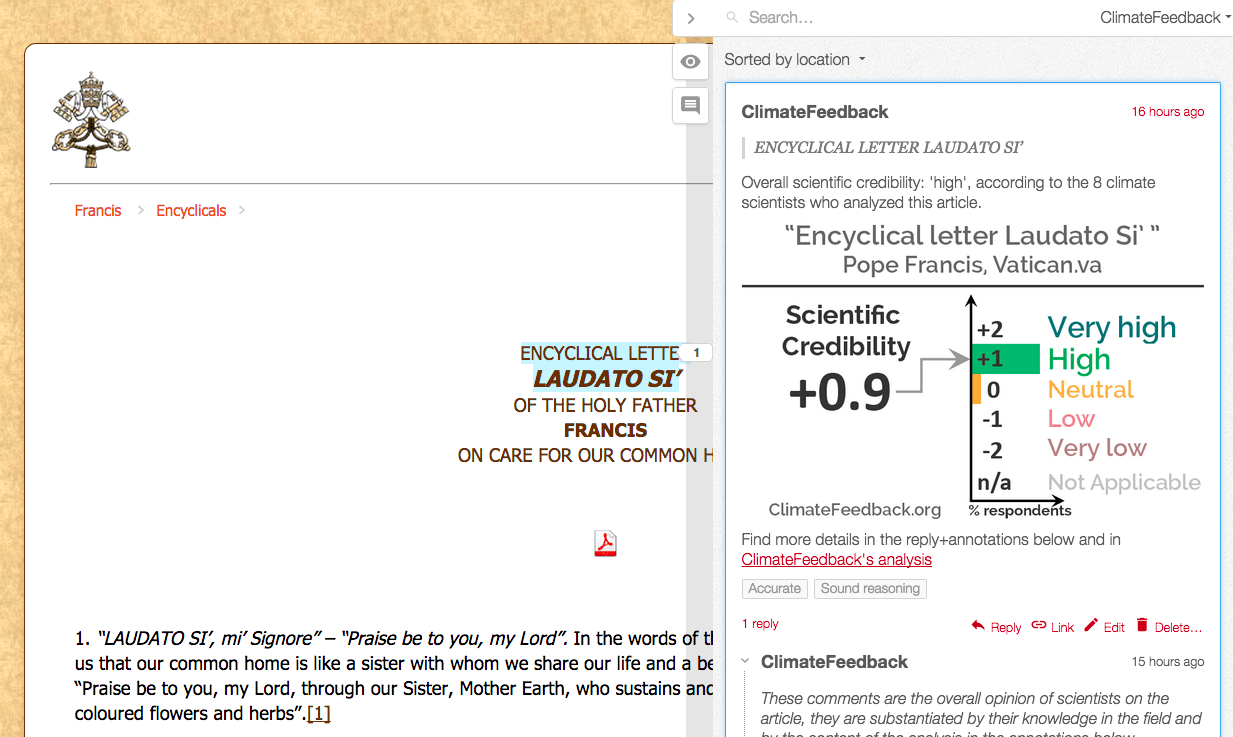
Task: Toggle highlight visibility with the eye icon
Action: tap(690, 62)
